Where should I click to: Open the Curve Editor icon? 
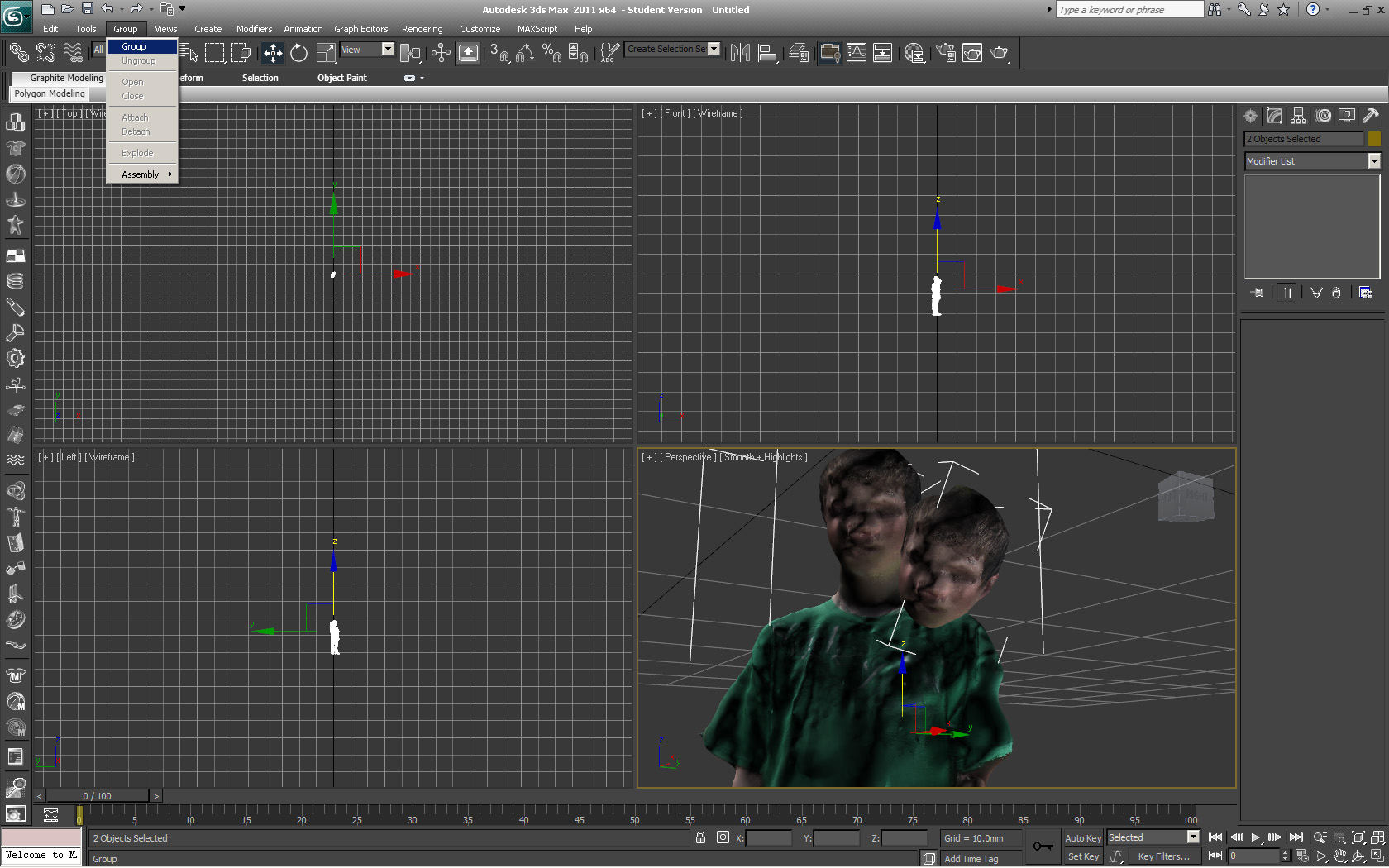[x=857, y=53]
